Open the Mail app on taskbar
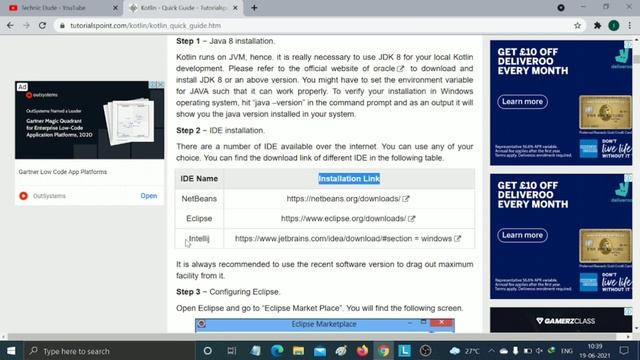This screenshot has width=640, height=360. [320, 351]
